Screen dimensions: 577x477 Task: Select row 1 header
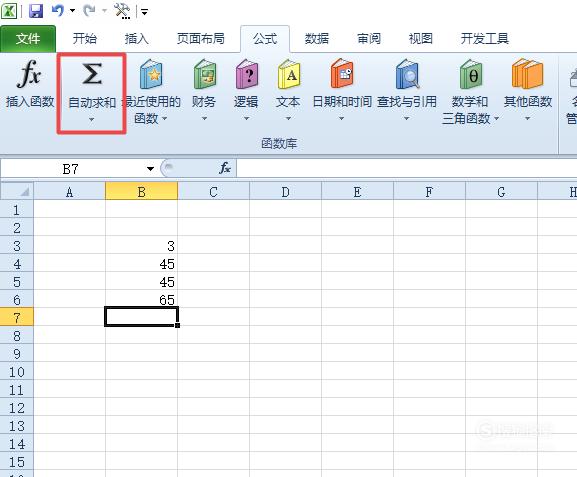[x=17, y=210]
